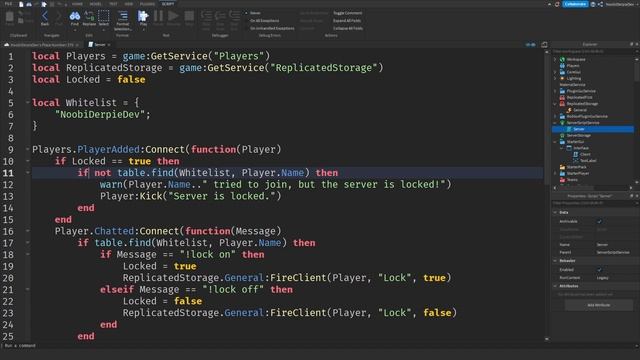Screen dimensions: 640x360
Task: Open the MODEL ribbon tab
Action: (x=96, y=4)
